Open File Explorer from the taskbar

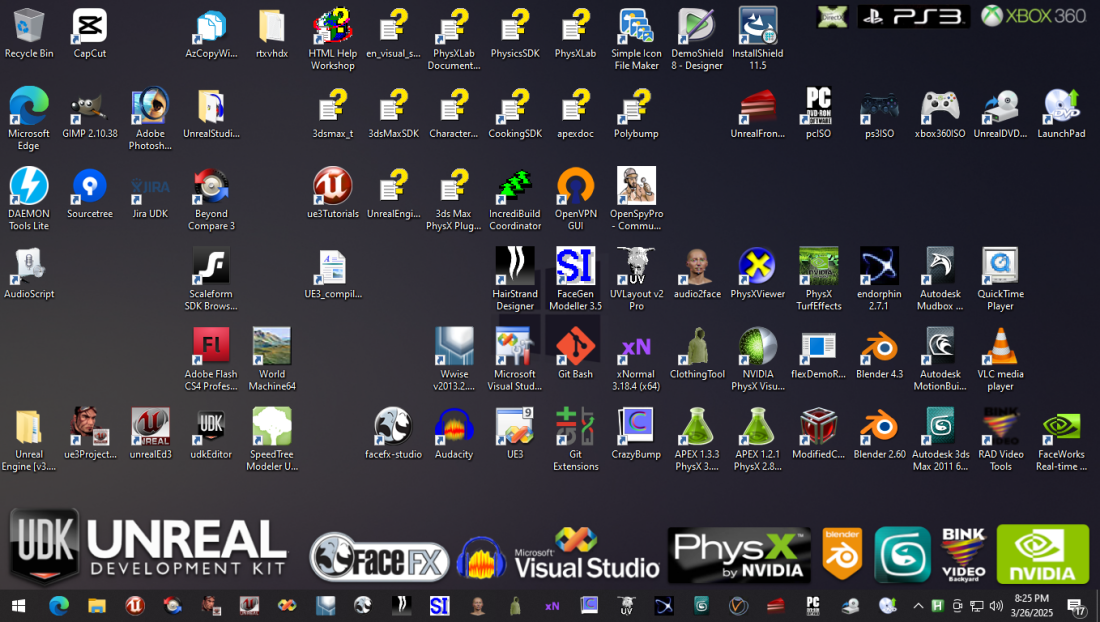97,605
